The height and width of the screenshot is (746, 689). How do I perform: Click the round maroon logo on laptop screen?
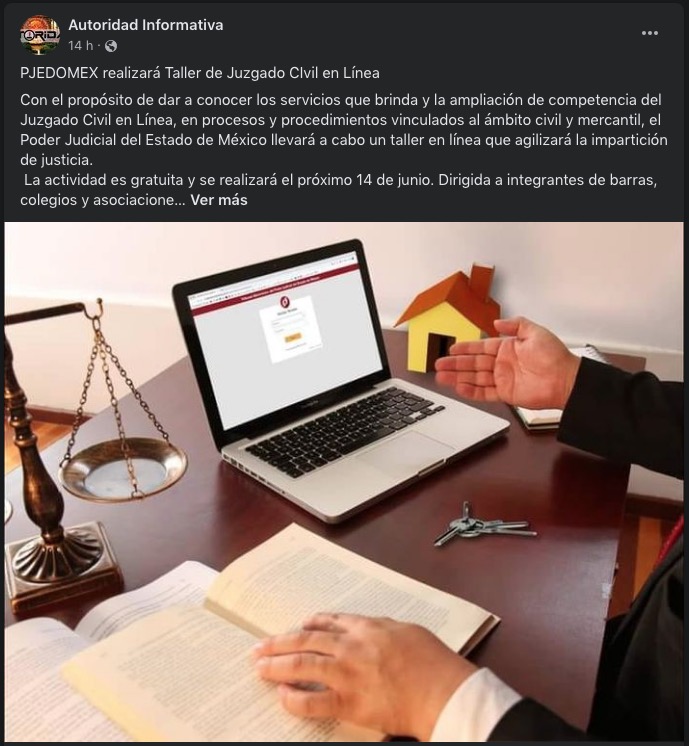[x=285, y=302]
